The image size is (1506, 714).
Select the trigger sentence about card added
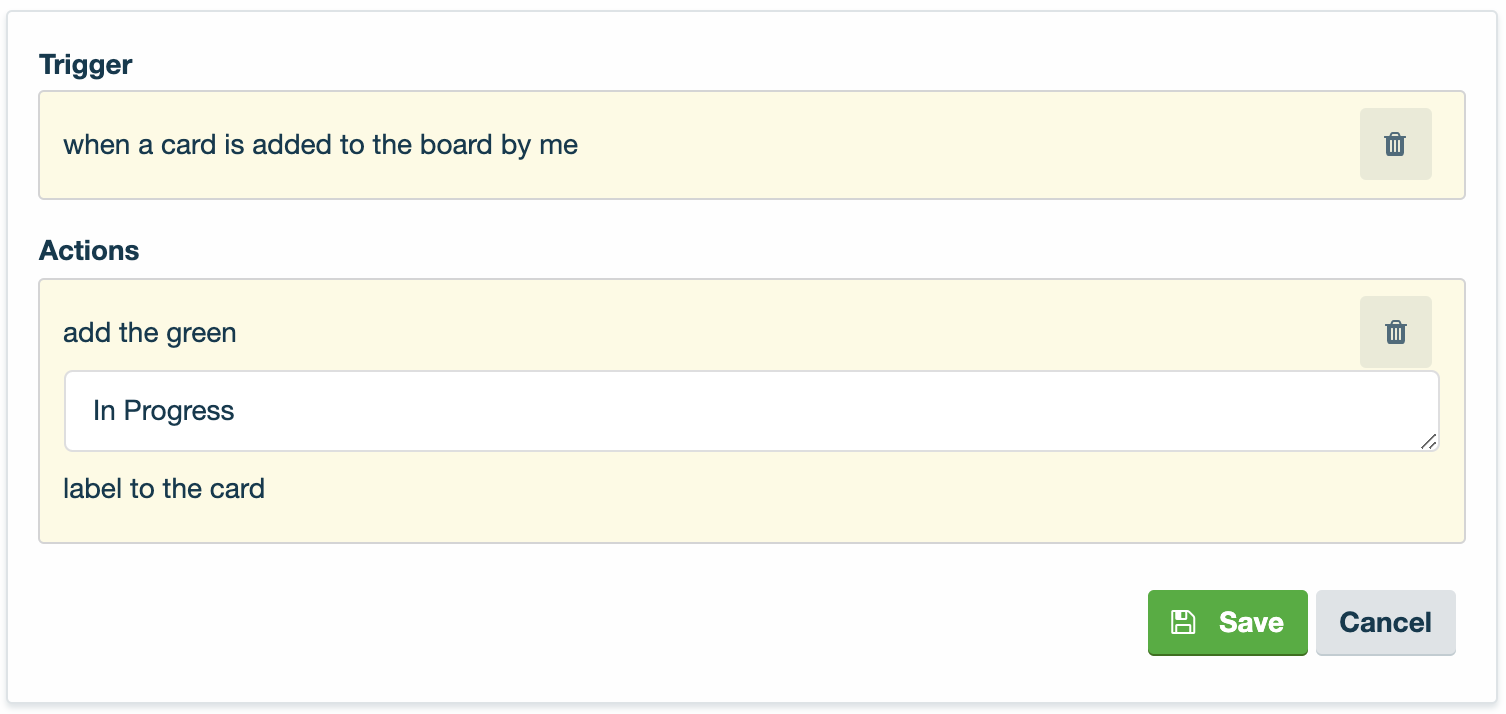[x=320, y=145]
